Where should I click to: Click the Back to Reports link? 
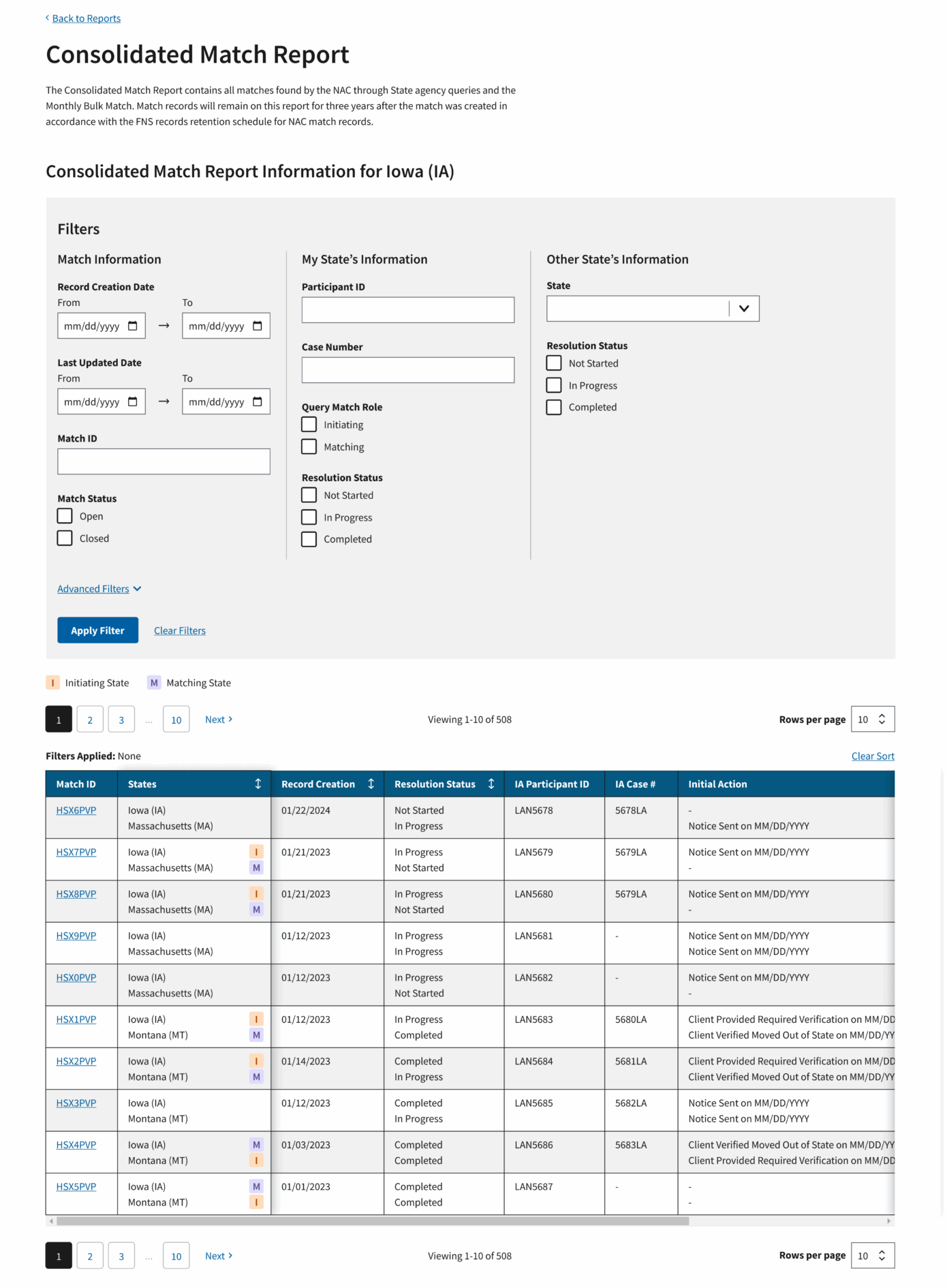(x=86, y=18)
